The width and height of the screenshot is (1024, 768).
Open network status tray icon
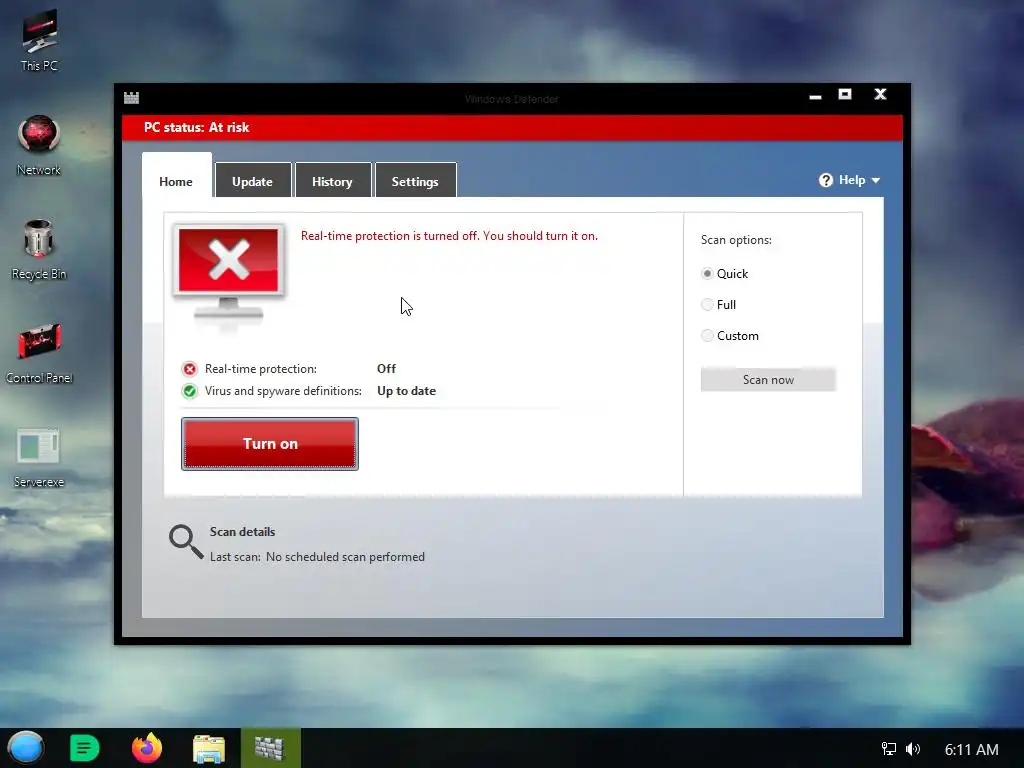(889, 749)
